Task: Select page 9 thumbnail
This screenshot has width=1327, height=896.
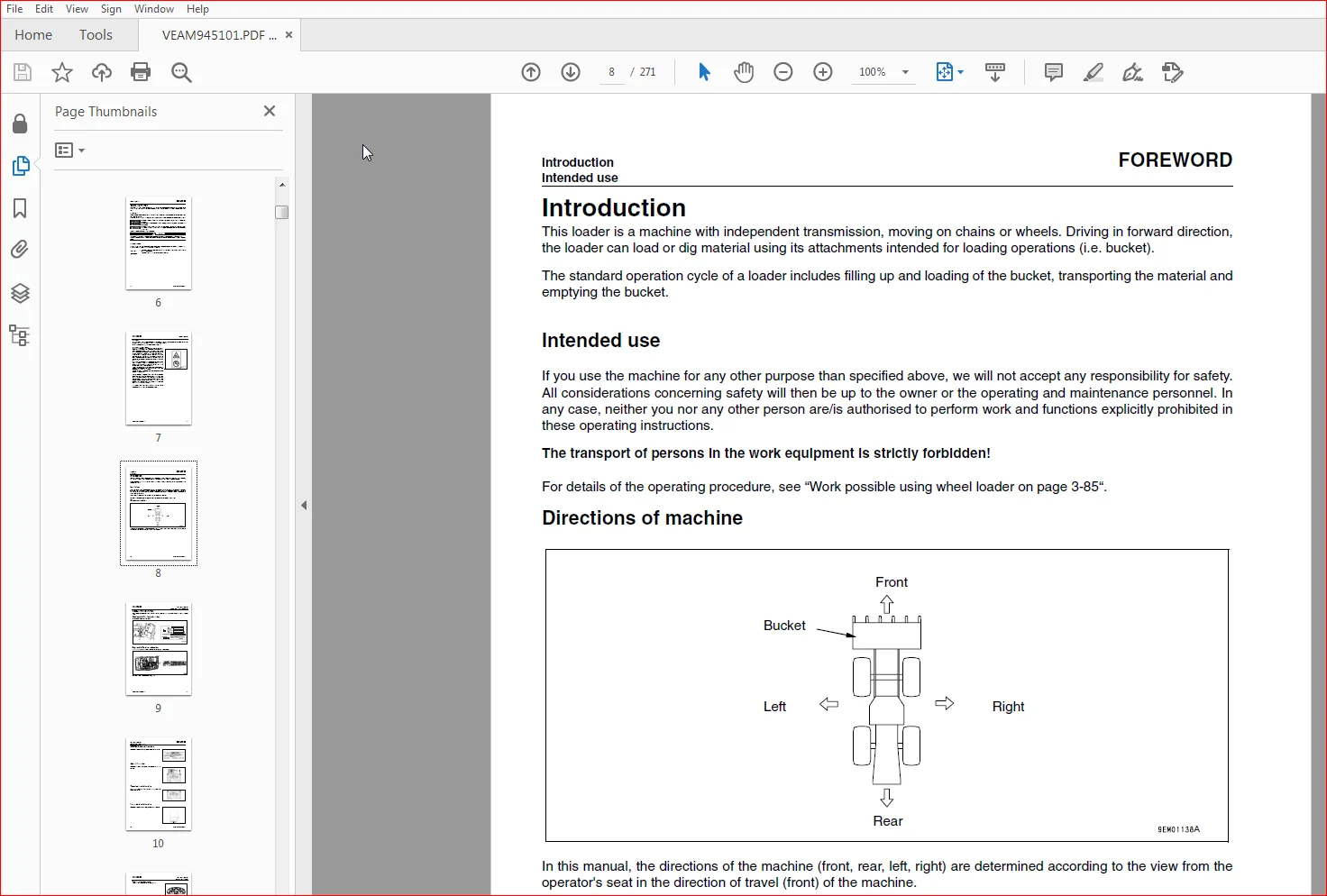Action: point(159,649)
